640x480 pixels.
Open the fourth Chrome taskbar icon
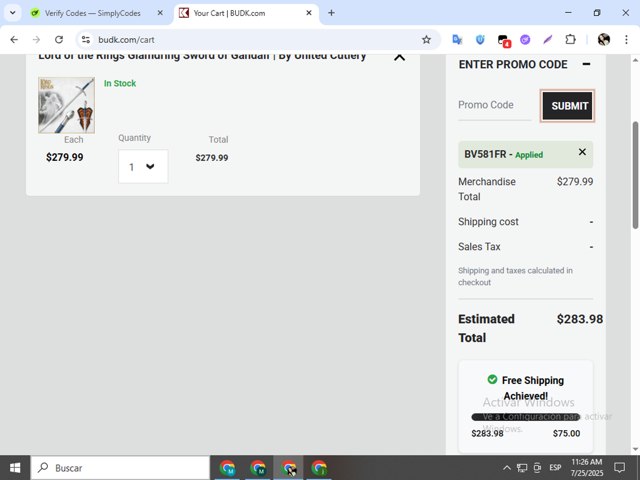point(319,468)
